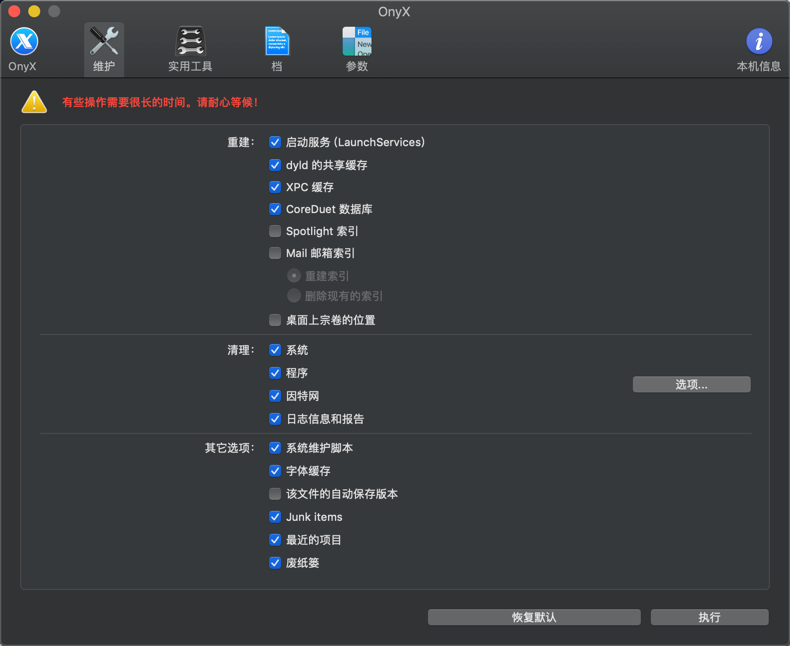Toggle 程序 cleaning checkbox
Viewport: 790px width, 646px height.
[275, 373]
